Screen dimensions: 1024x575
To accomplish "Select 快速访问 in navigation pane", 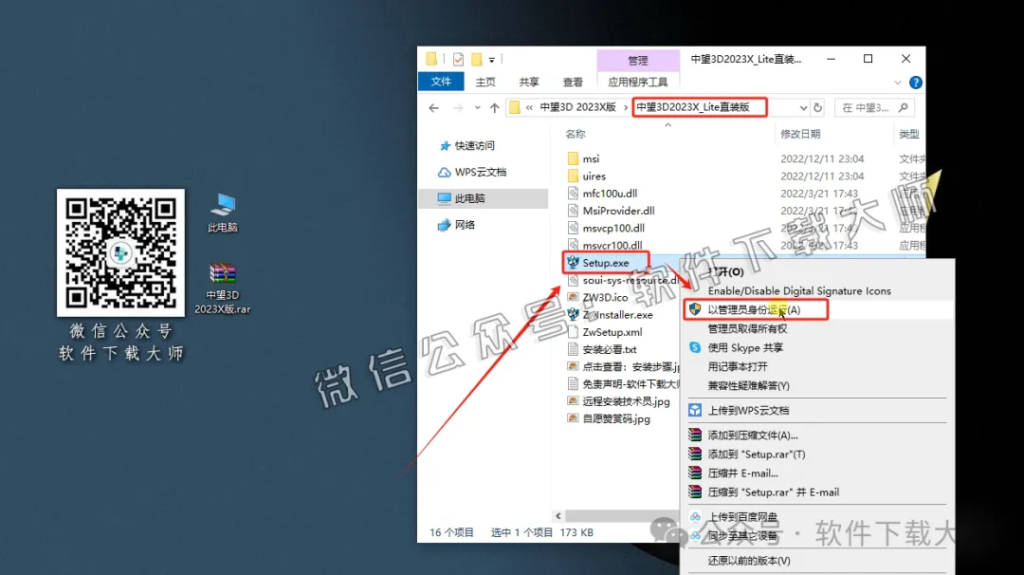I will (x=474, y=146).
